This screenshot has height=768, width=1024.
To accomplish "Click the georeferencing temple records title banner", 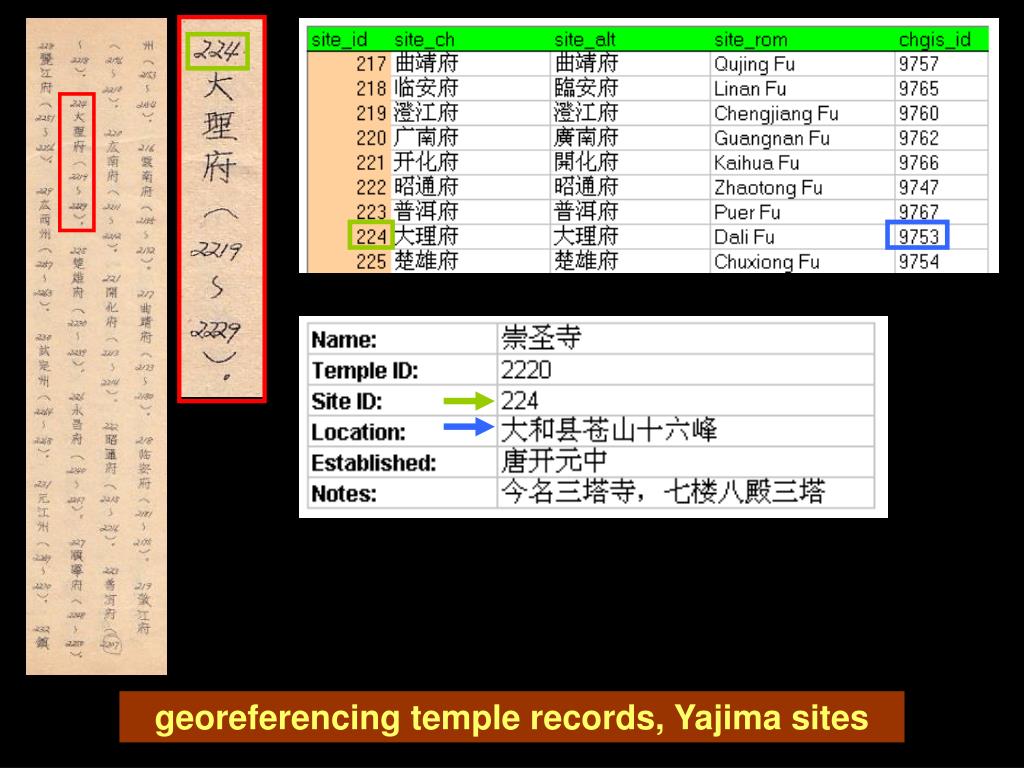I will point(511,717).
